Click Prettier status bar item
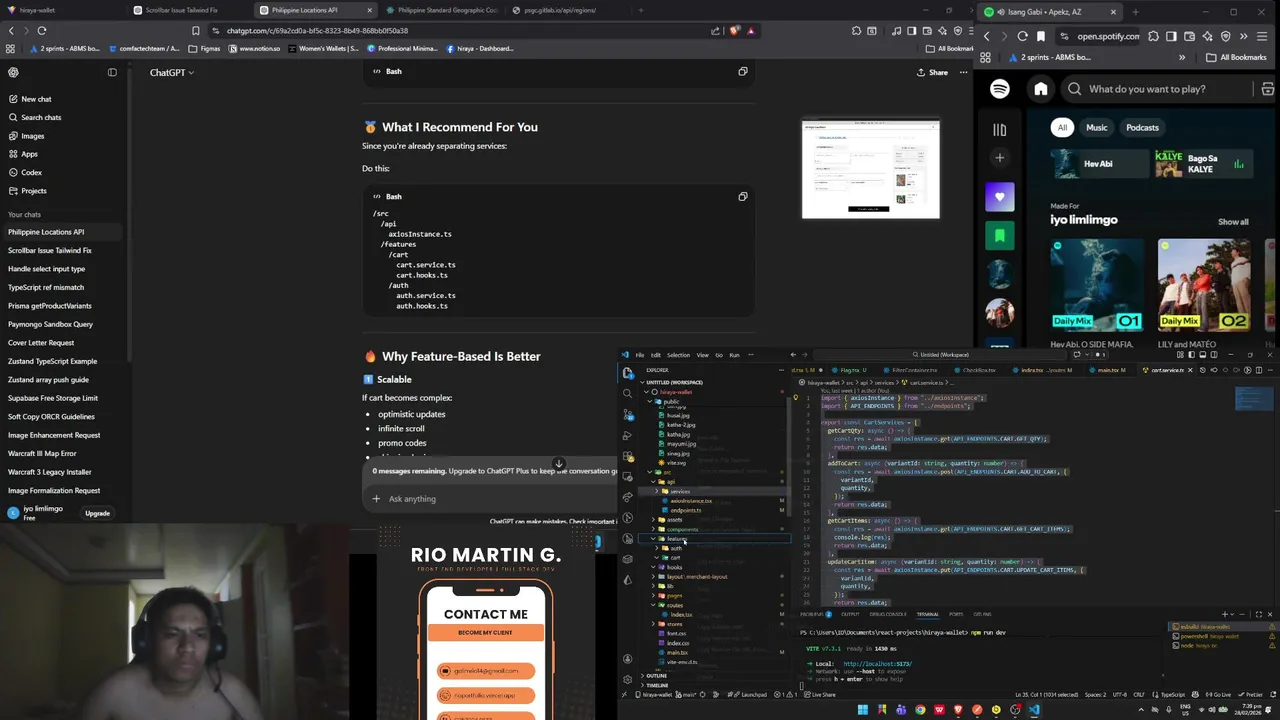This screenshot has height=720, width=1280. pos(1253,695)
